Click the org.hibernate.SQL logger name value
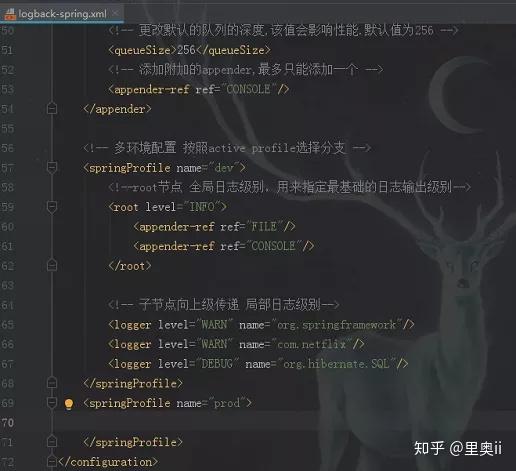Screen dimensions: 516x471 click(x=336, y=364)
